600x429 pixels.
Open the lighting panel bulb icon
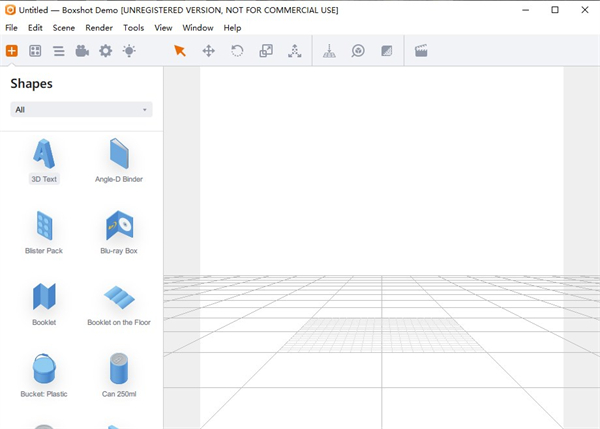pyautogui.click(x=129, y=51)
